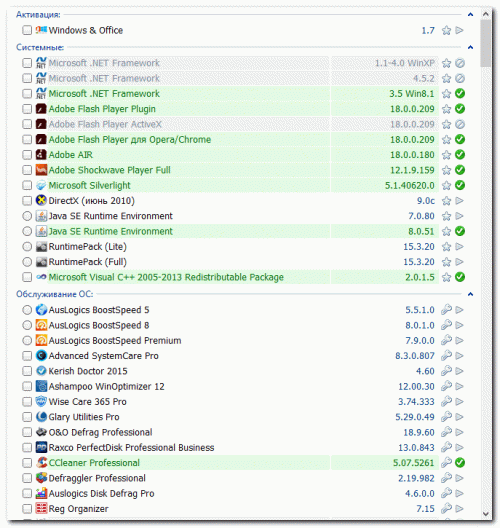Click the star icon for Adobe AIR
Image resolution: width=500 pixels, height=528 pixels.
[x=446, y=155]
